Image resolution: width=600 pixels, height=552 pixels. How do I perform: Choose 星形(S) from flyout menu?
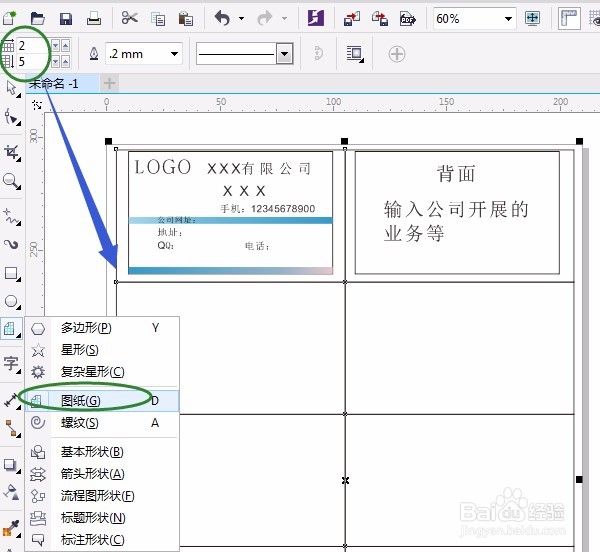pyautogui.click(x=102, y=350)
